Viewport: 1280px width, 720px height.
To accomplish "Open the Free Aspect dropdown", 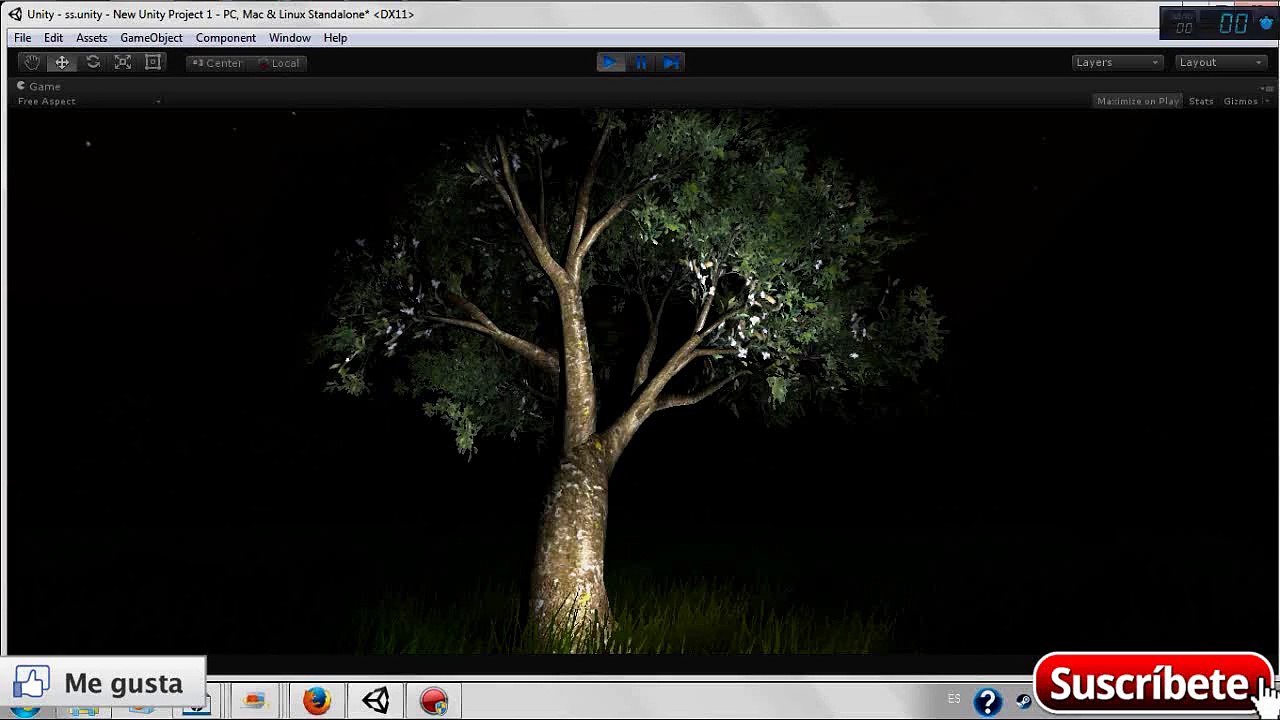I will pos(88,101).
